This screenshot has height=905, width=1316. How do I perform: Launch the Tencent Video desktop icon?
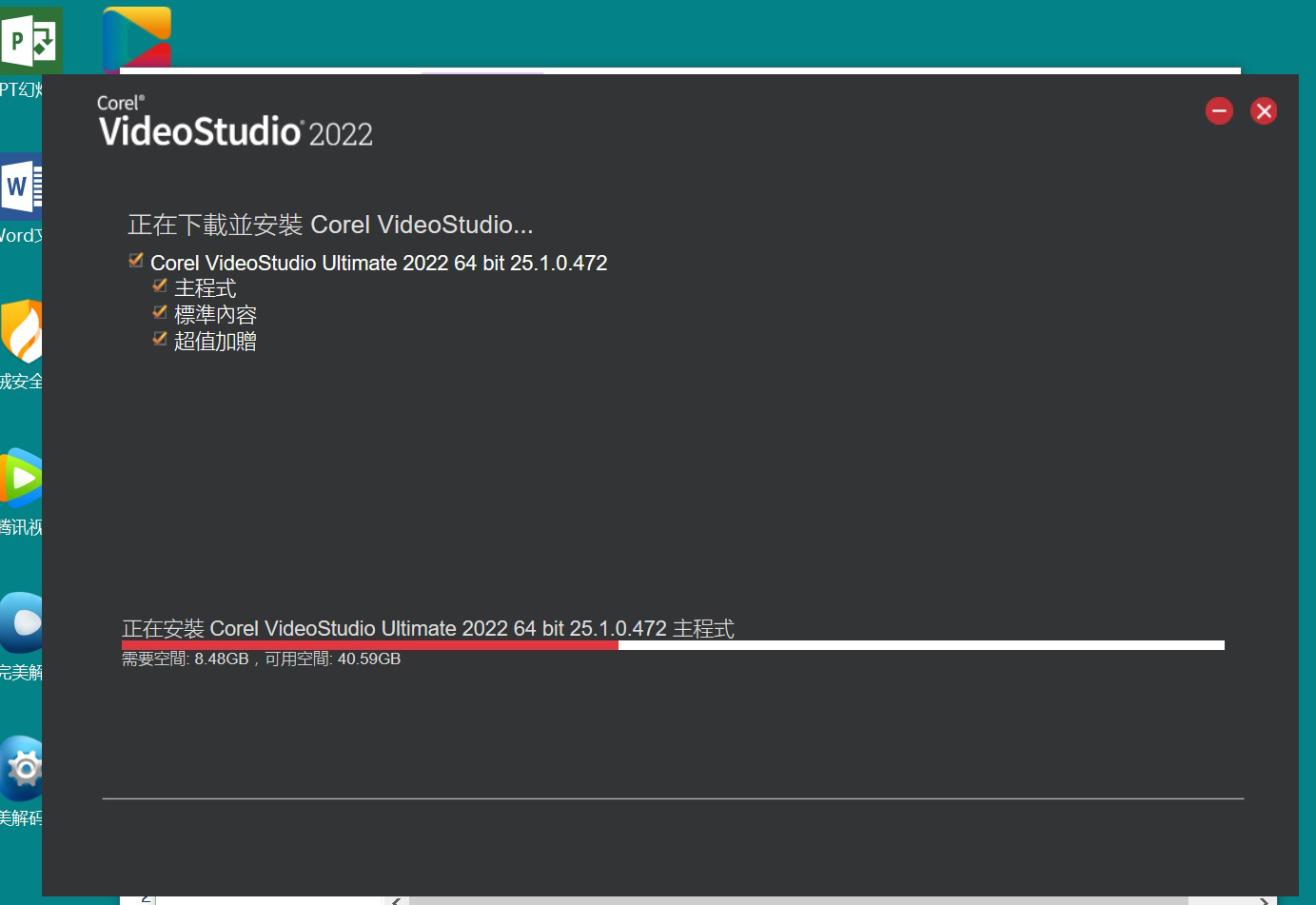pyautogui.click(x=21, y=477)
